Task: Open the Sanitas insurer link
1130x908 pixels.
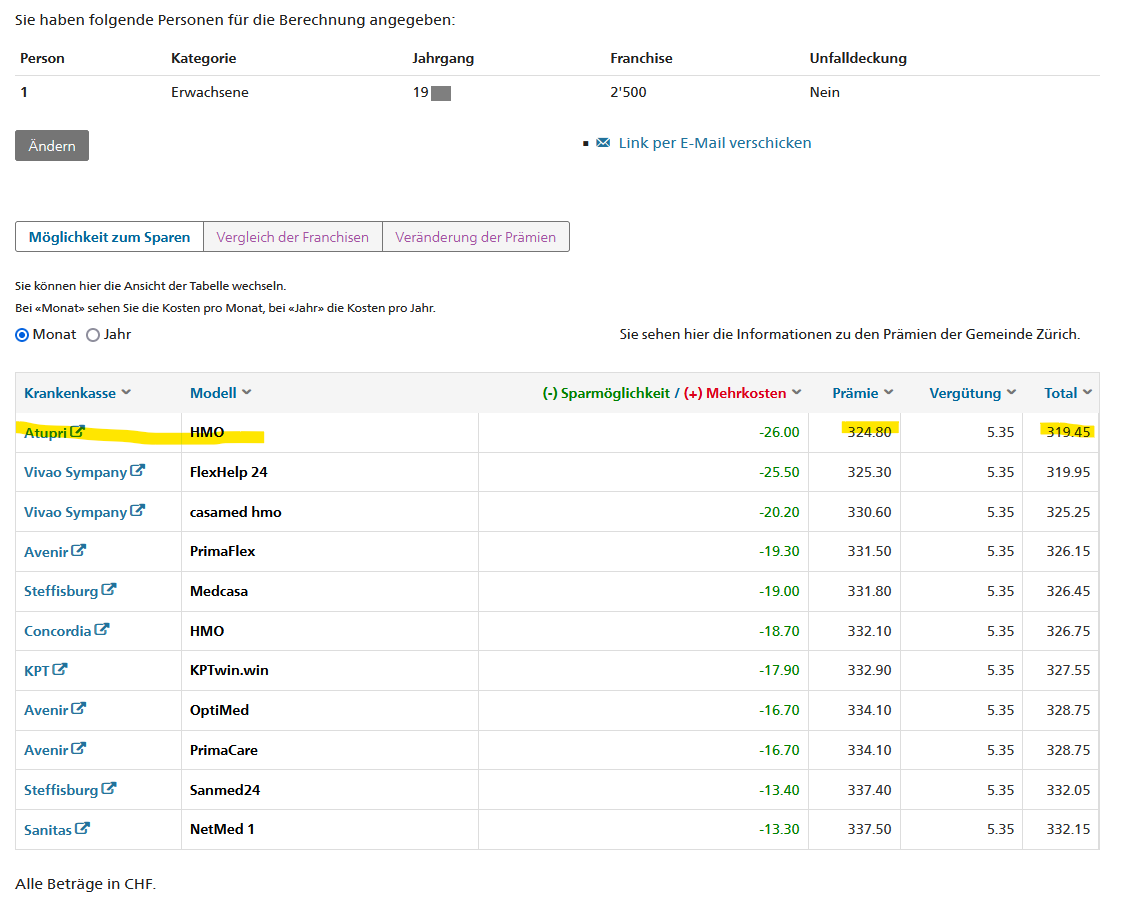Action: [48, 830]
